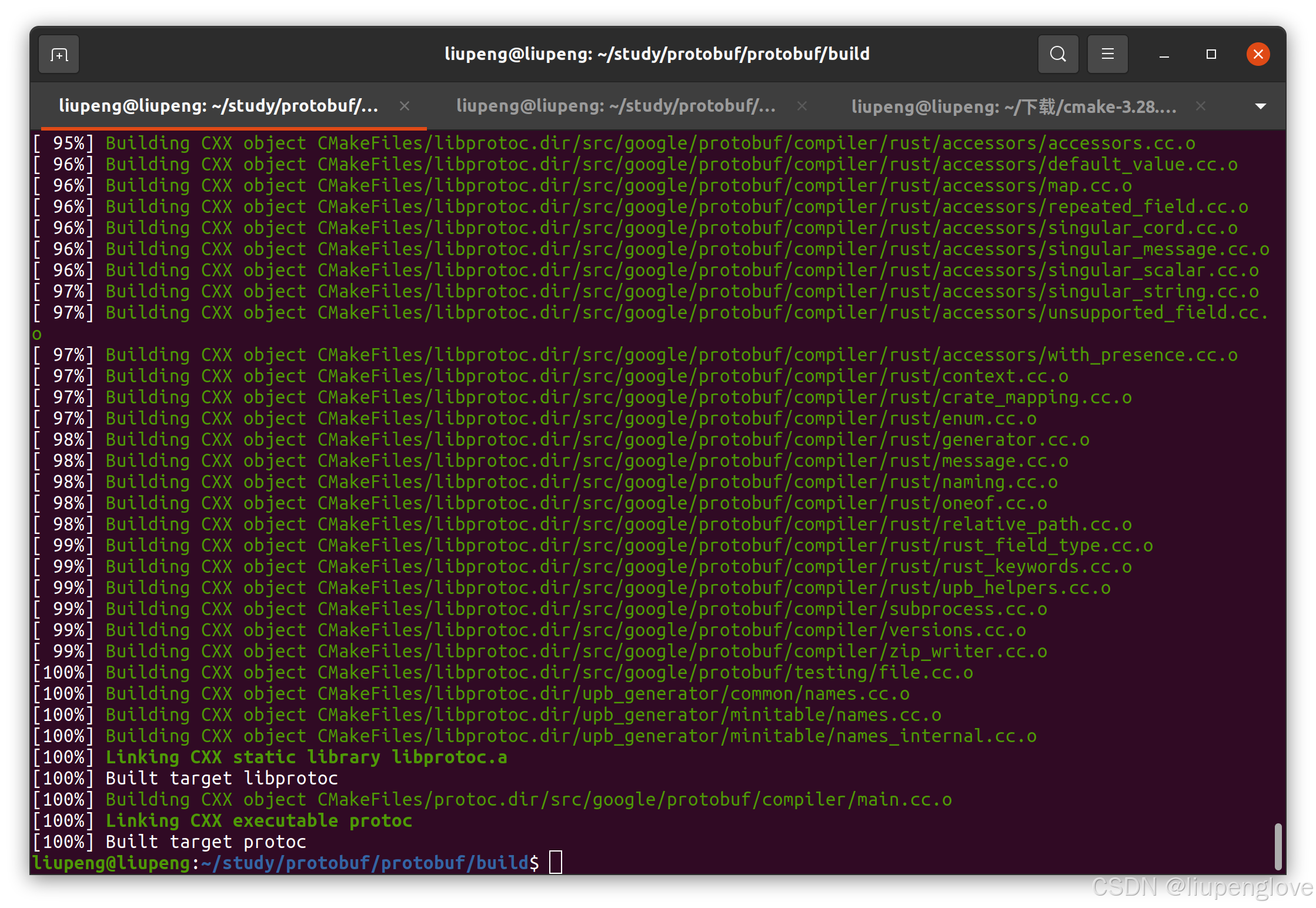The height and width of the screenshot is (908, 1316).
Task: Click the subprocess.cc.o build line
Action: coord(540,609)
